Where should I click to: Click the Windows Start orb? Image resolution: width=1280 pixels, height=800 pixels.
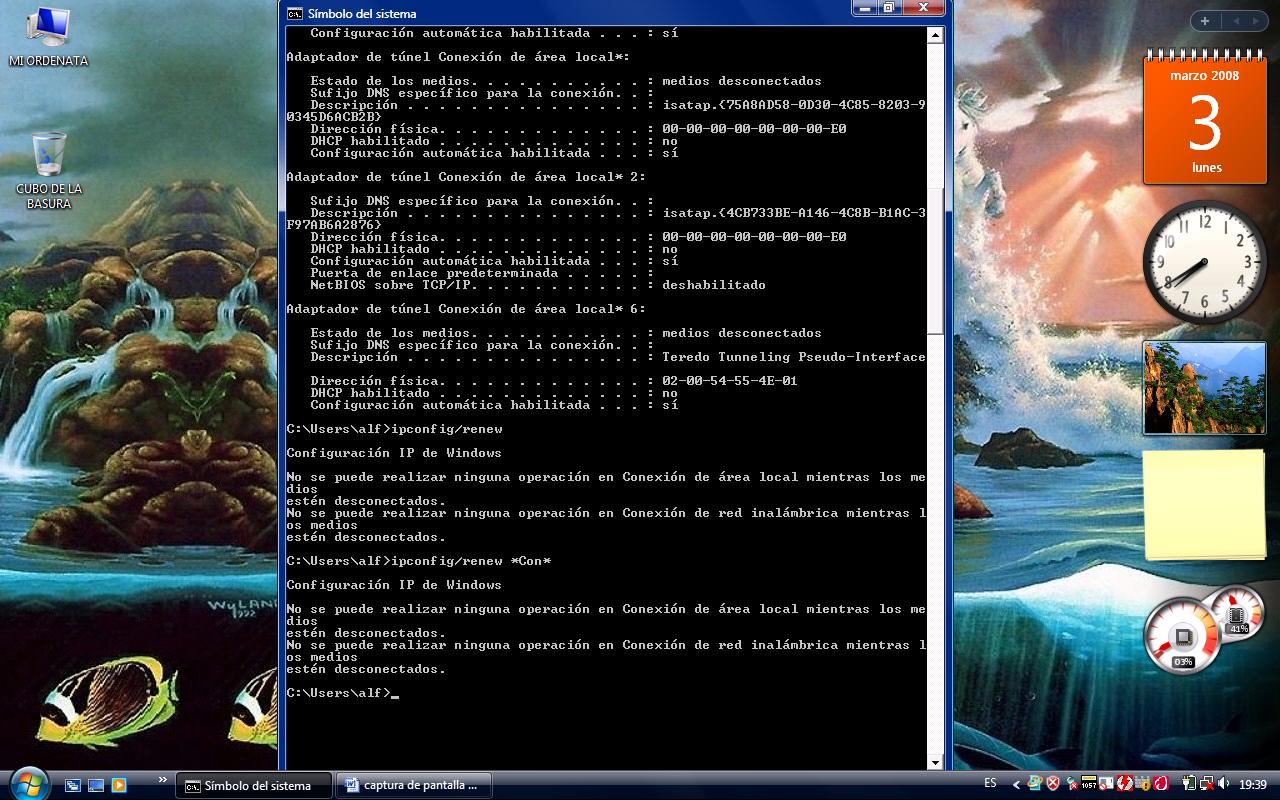click(x=27, y=782)
